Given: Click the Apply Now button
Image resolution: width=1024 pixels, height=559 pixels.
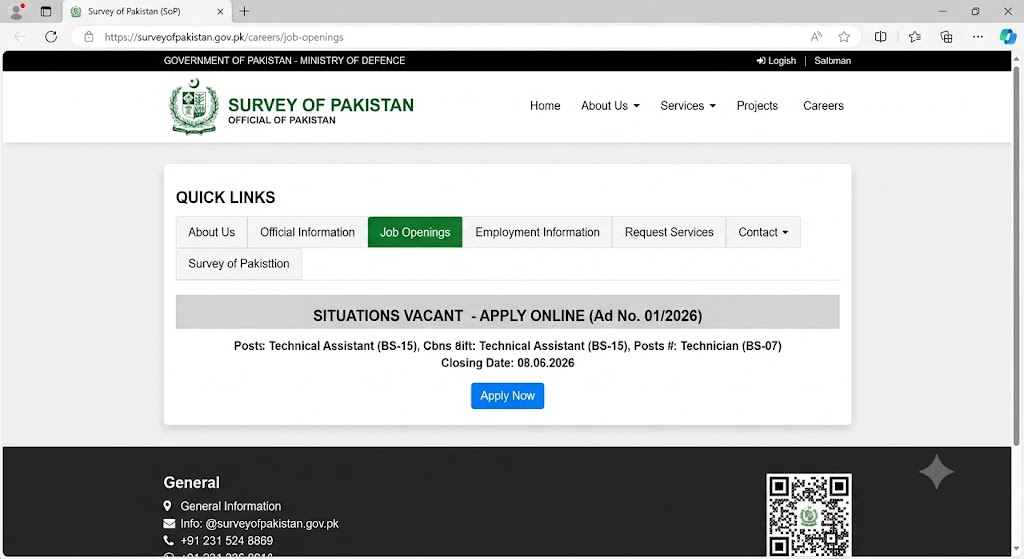Looking at the screenshot, I should [507, 396].
